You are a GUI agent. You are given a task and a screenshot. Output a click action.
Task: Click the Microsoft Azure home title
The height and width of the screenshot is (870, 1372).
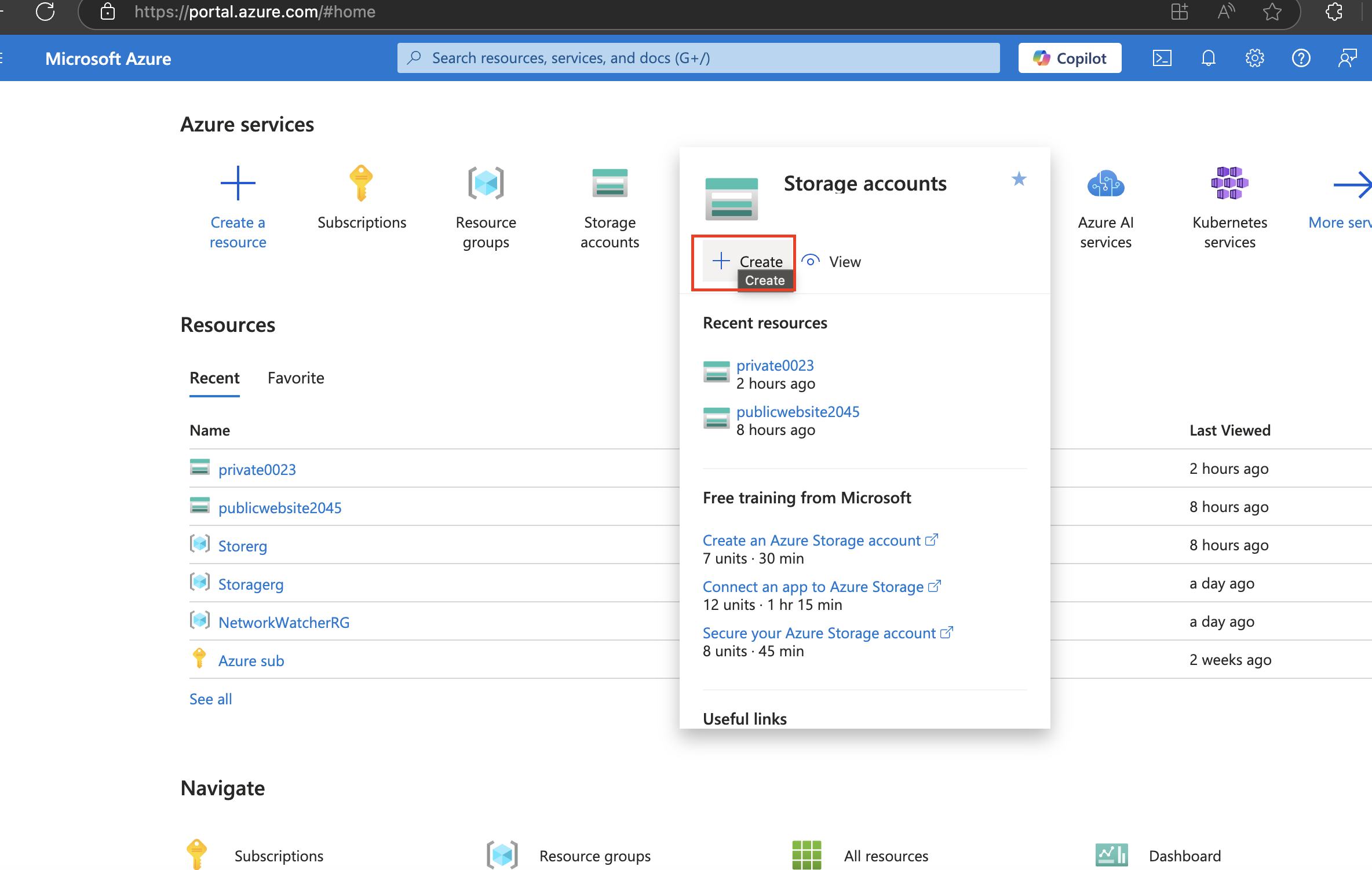tap(108, 59)
